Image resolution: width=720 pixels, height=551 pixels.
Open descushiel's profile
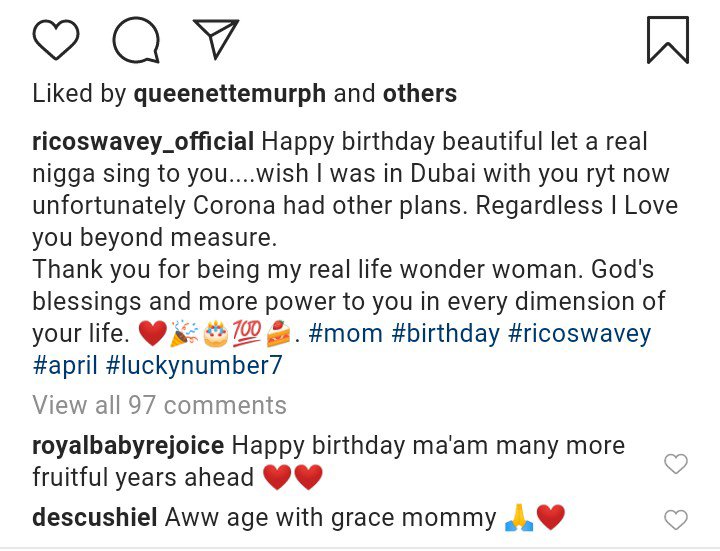click(95, 518)
